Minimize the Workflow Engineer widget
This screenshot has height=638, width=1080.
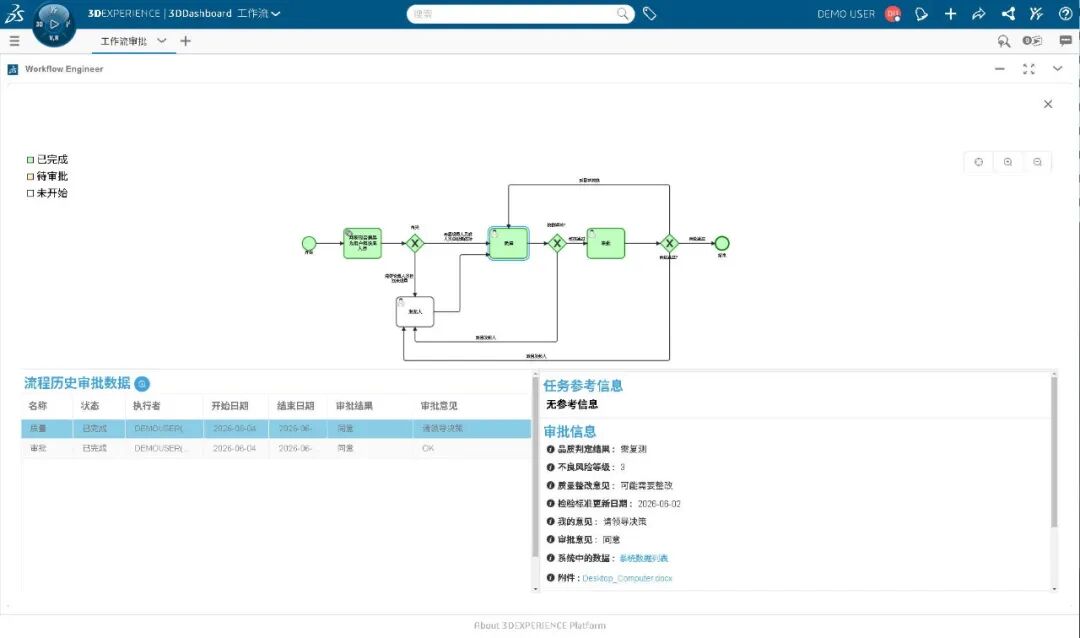[x=999, y=69]
